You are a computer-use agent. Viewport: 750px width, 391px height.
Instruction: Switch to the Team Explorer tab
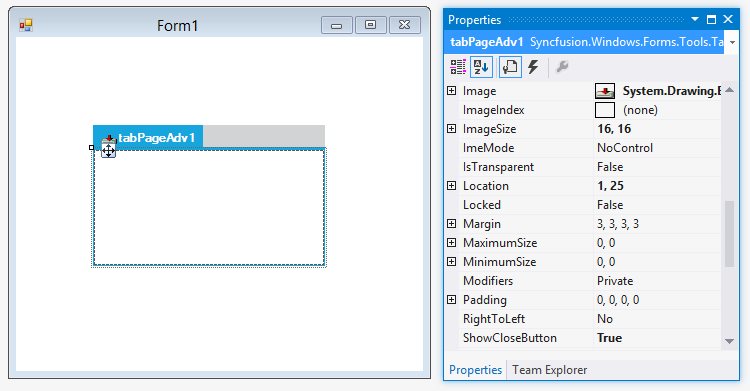pyautogui.click(x=550, y=370)
